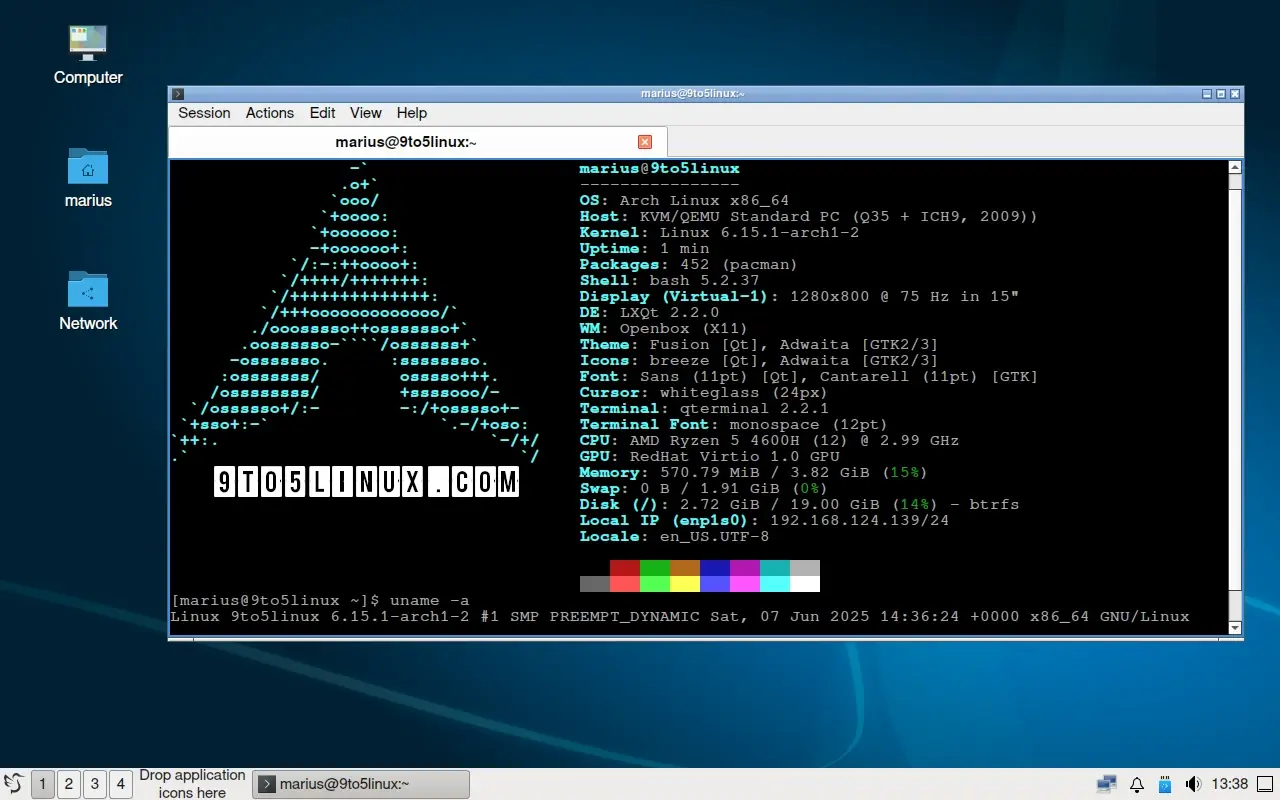Image resolution: width=1280 pixels, height=800 pixels.
Task: Click the bright cyan swatch in palette
Action: click(x=775, y=584)
